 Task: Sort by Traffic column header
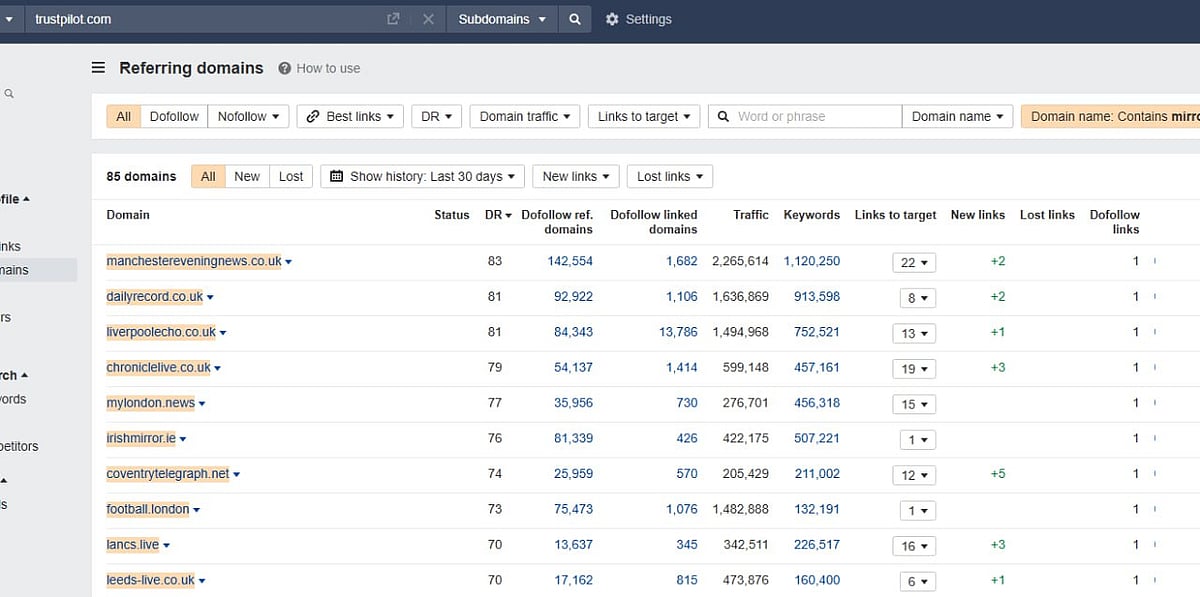pyautogui.click(x=751, y=215)
